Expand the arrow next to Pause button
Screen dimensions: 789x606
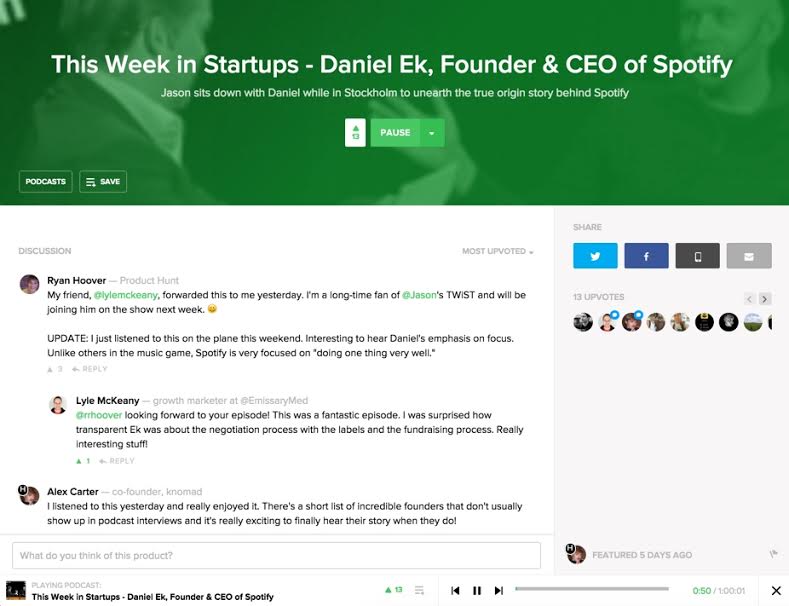(x=432, y=133)
